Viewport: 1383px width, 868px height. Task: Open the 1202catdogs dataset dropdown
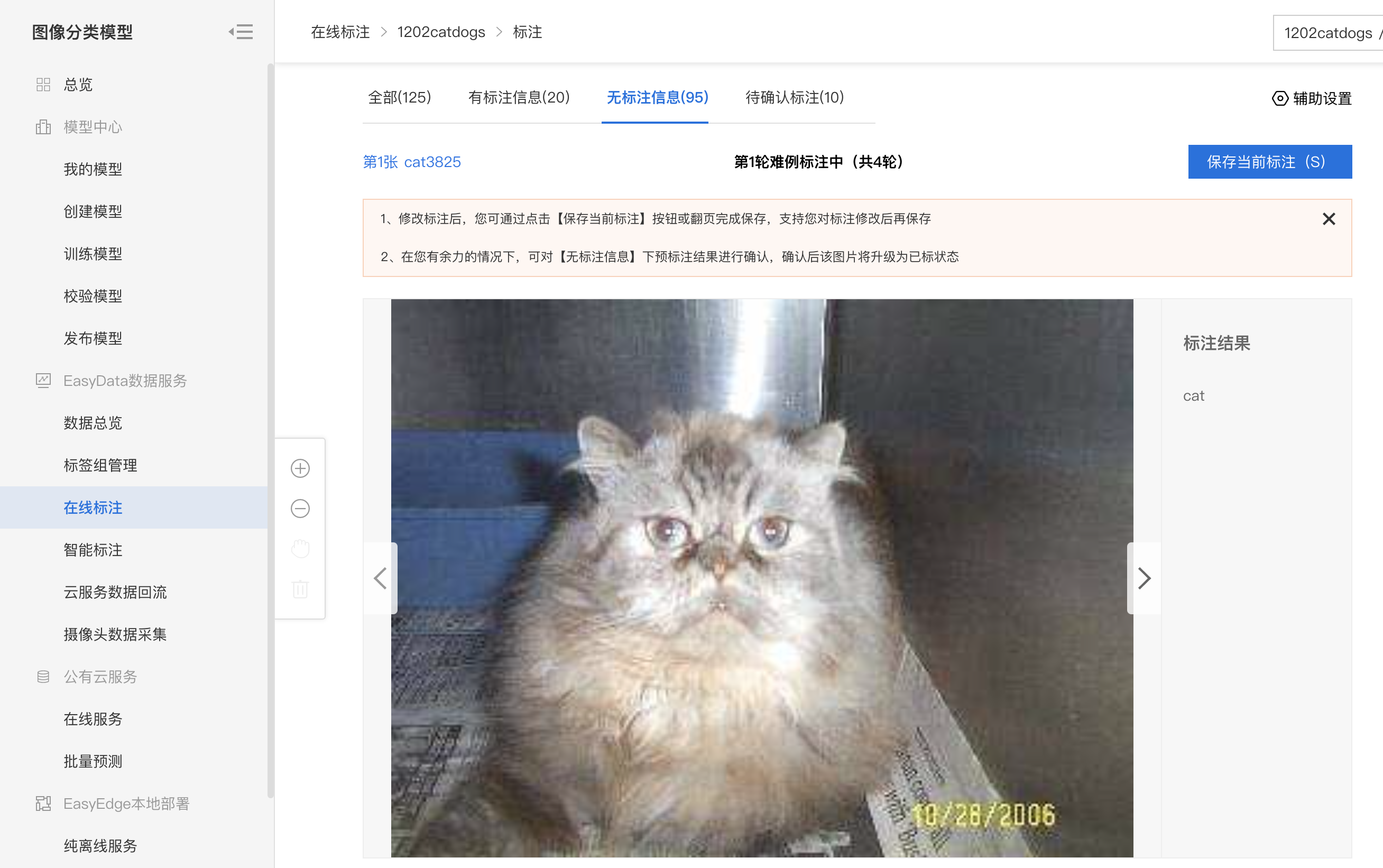coord(1328,33)
